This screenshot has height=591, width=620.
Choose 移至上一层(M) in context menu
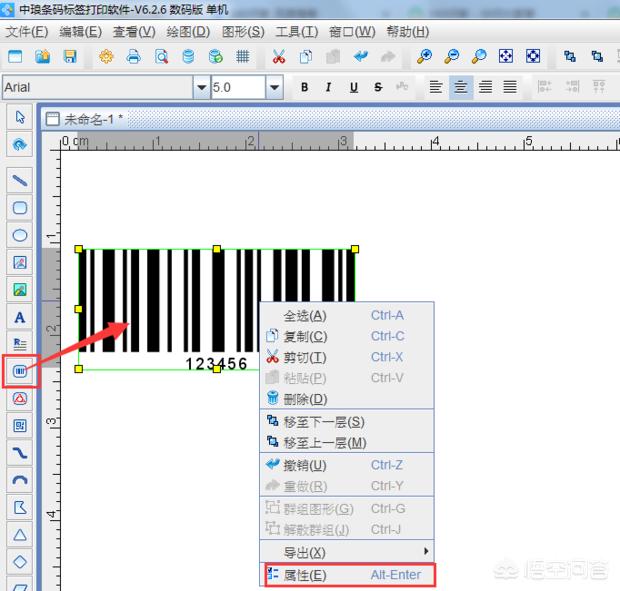(347, 443)
